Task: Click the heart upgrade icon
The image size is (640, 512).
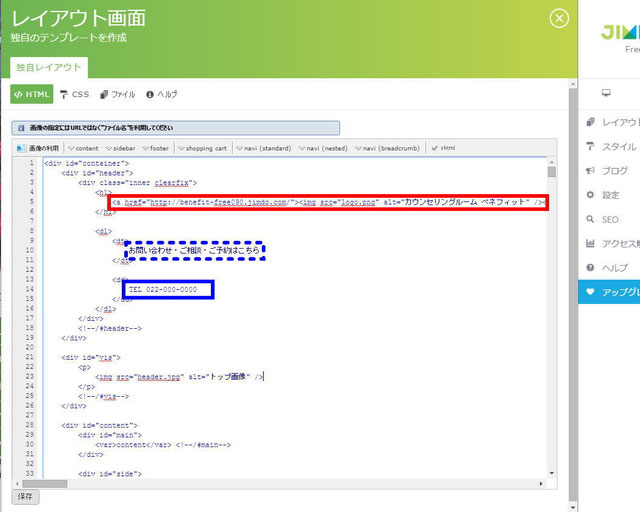Action: [x=590, y=292]
